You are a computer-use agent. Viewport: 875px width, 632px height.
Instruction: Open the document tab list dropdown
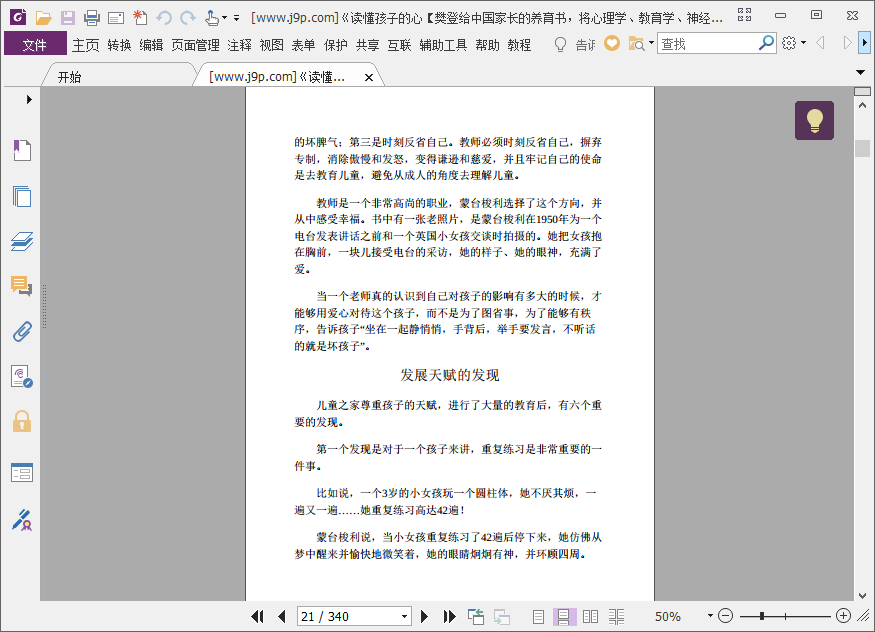click(x=860, y=73)
